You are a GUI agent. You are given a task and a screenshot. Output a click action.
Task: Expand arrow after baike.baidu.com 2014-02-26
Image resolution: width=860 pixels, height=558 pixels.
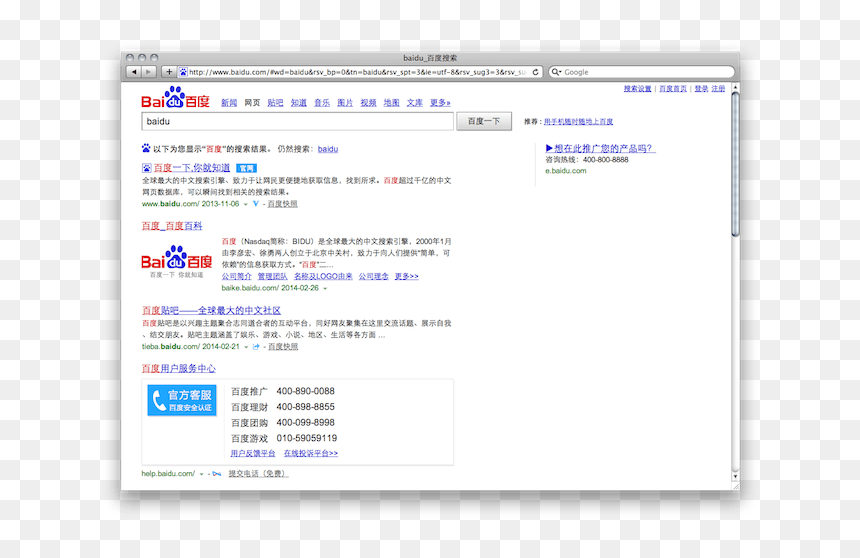point(325,288)
